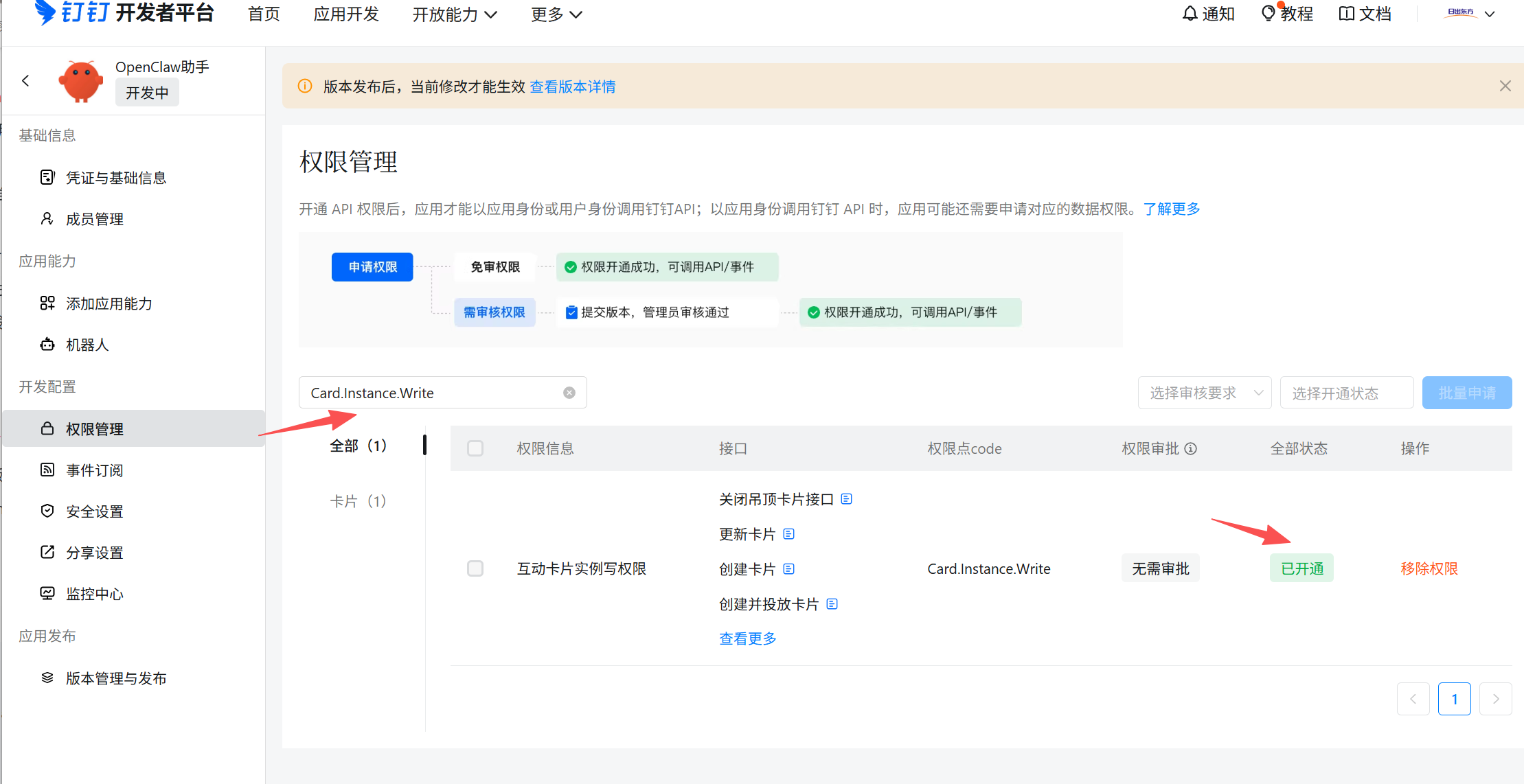Click the 需审核权限 label
Image resolution: width=1524 pixels, height=784 pixels.
coord(494,312)
